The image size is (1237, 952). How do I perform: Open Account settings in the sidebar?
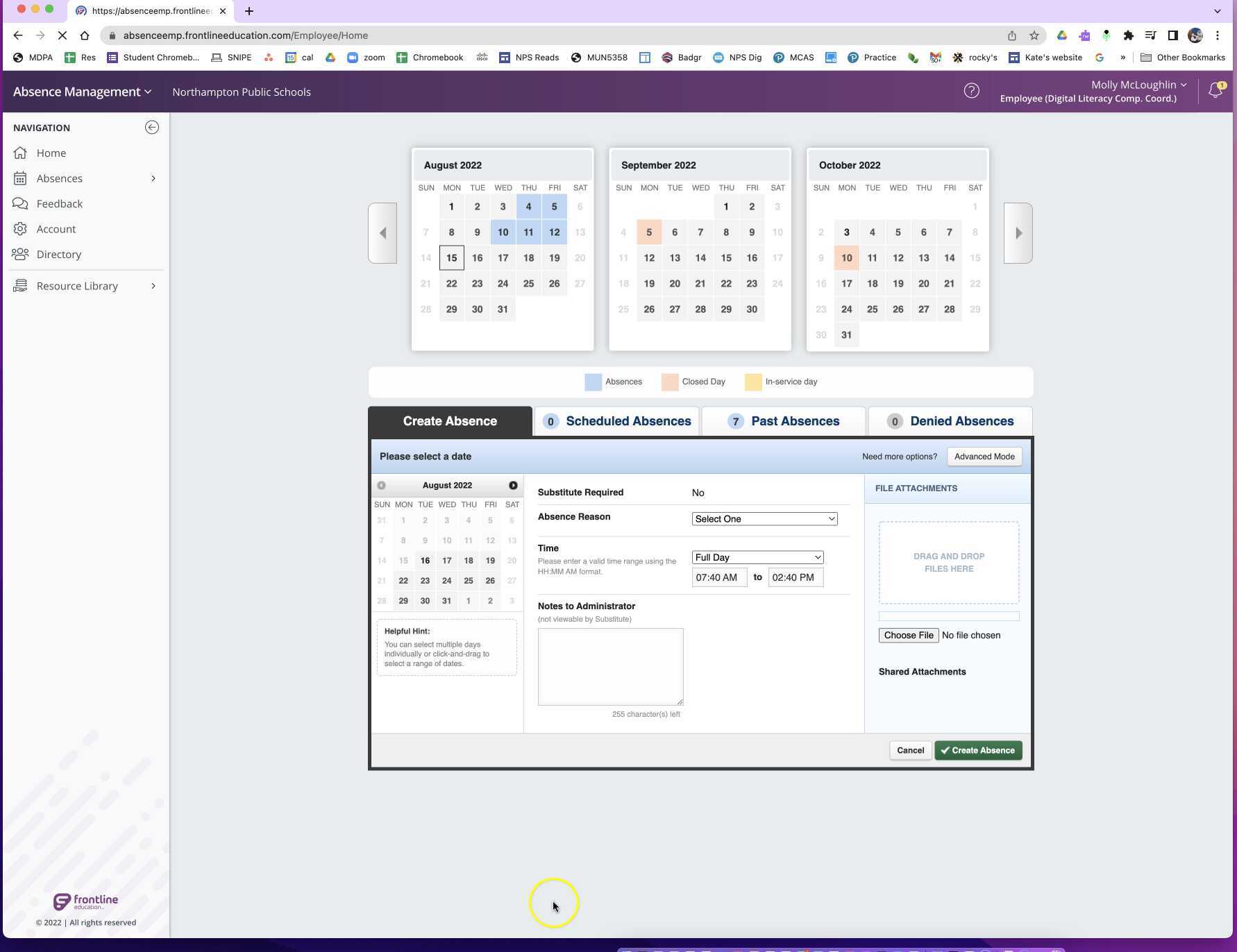tap(56, 228)
